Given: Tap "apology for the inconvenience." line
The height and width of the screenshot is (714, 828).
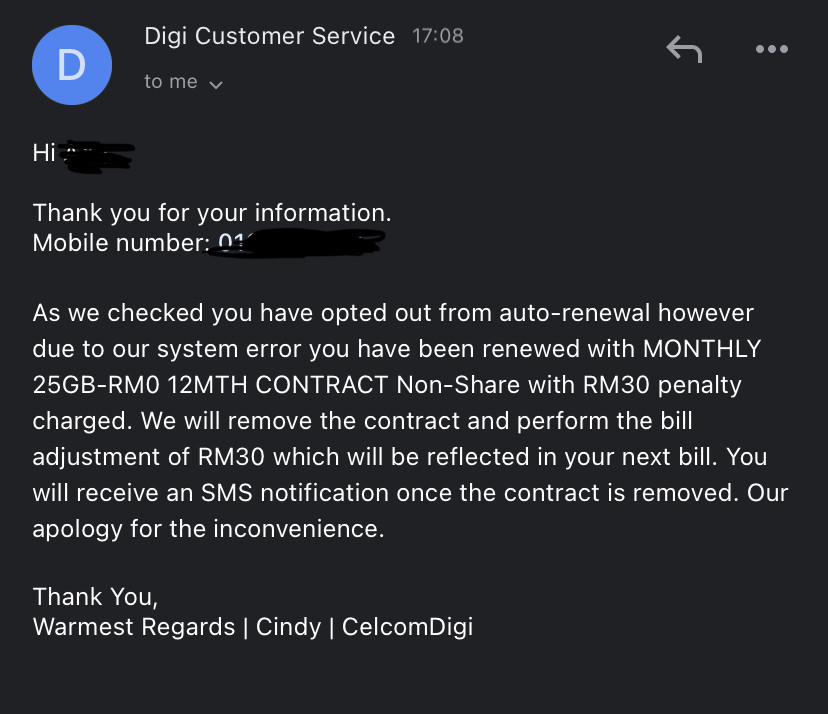Looking at the screenshot, I should (x=209, y=529).
